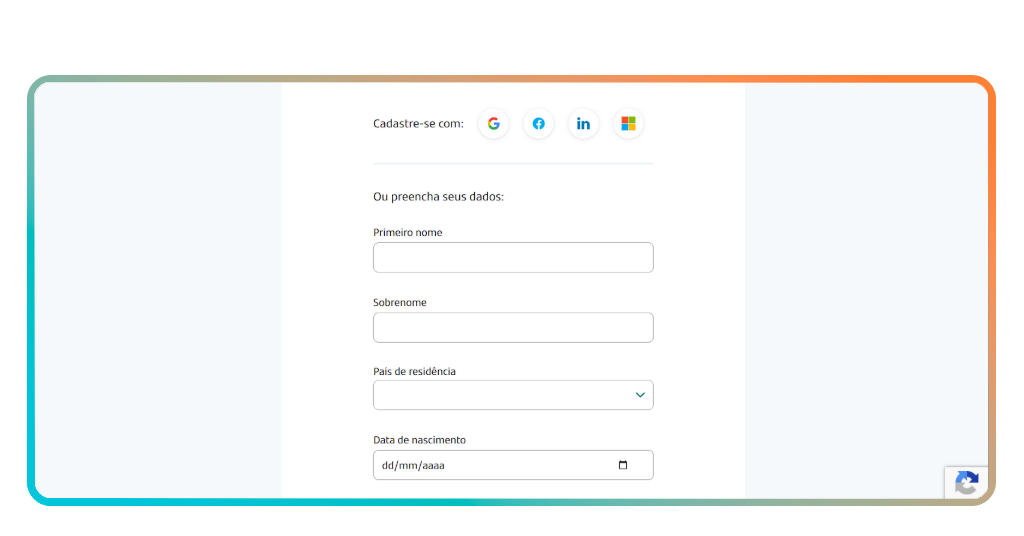Focus the Primeiro nome input field
This screenshot has height=536, width=1024.
pyautogui.click(x=513, y=257)
